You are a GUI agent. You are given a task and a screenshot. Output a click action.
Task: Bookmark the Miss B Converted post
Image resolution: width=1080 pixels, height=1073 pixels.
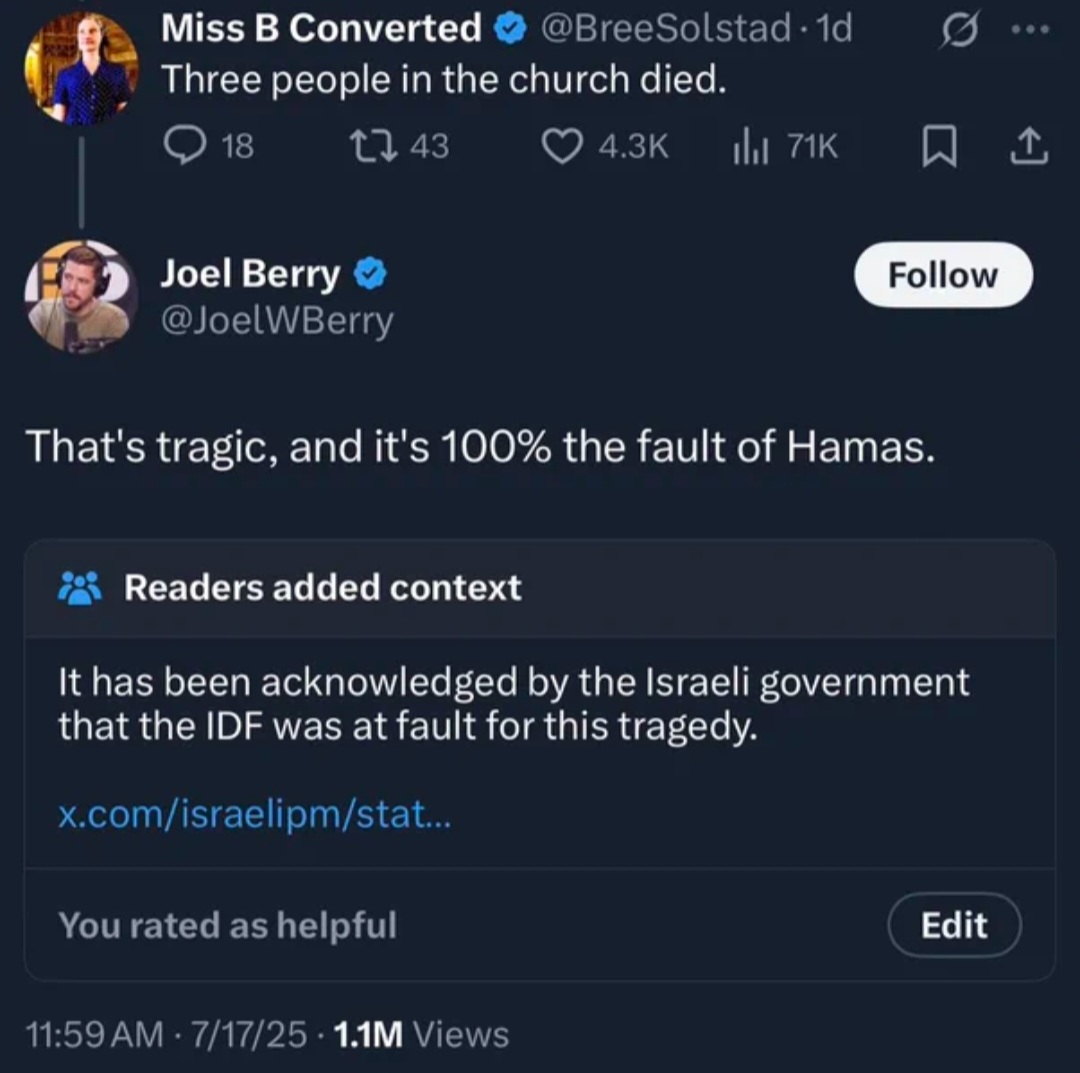tap(939, 146)
